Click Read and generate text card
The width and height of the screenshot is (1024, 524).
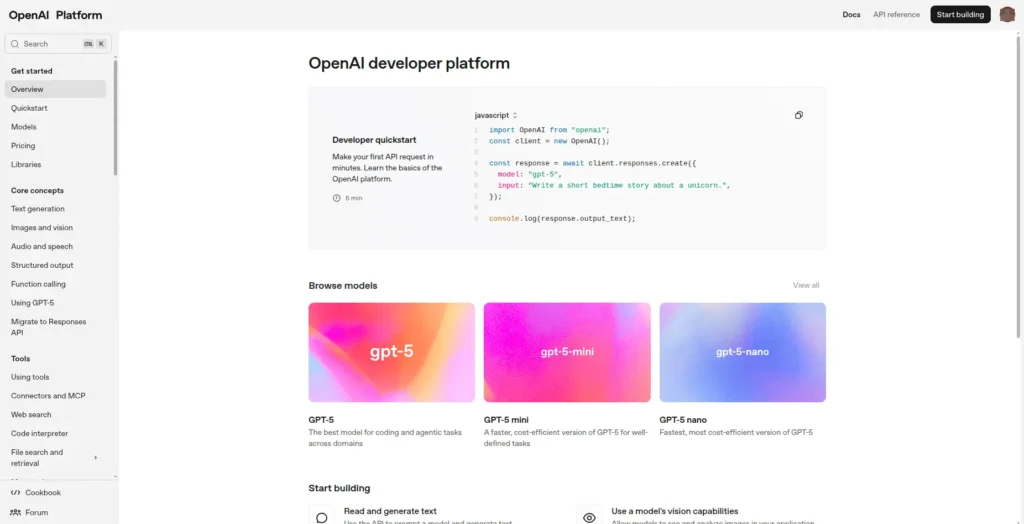pos(390,512)
